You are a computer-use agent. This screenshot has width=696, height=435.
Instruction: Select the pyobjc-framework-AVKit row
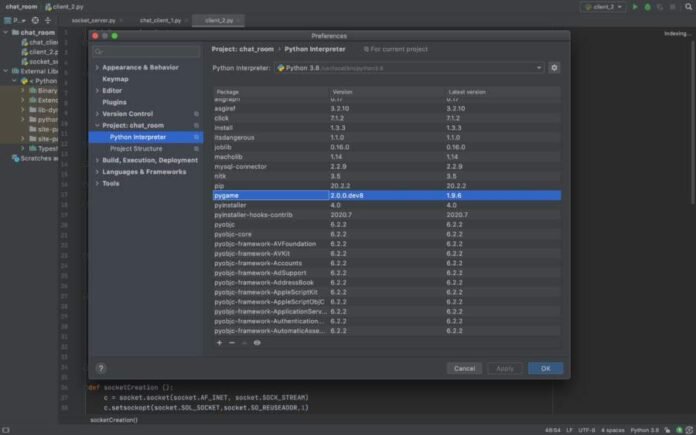click(x=387, y=253)
